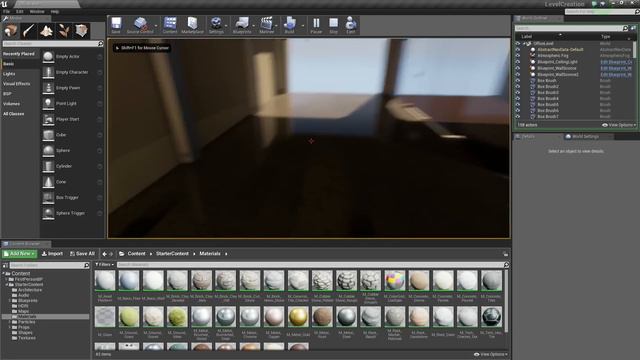640x360 pixels.
Task: Stop the play session
Action: [333, 25]
